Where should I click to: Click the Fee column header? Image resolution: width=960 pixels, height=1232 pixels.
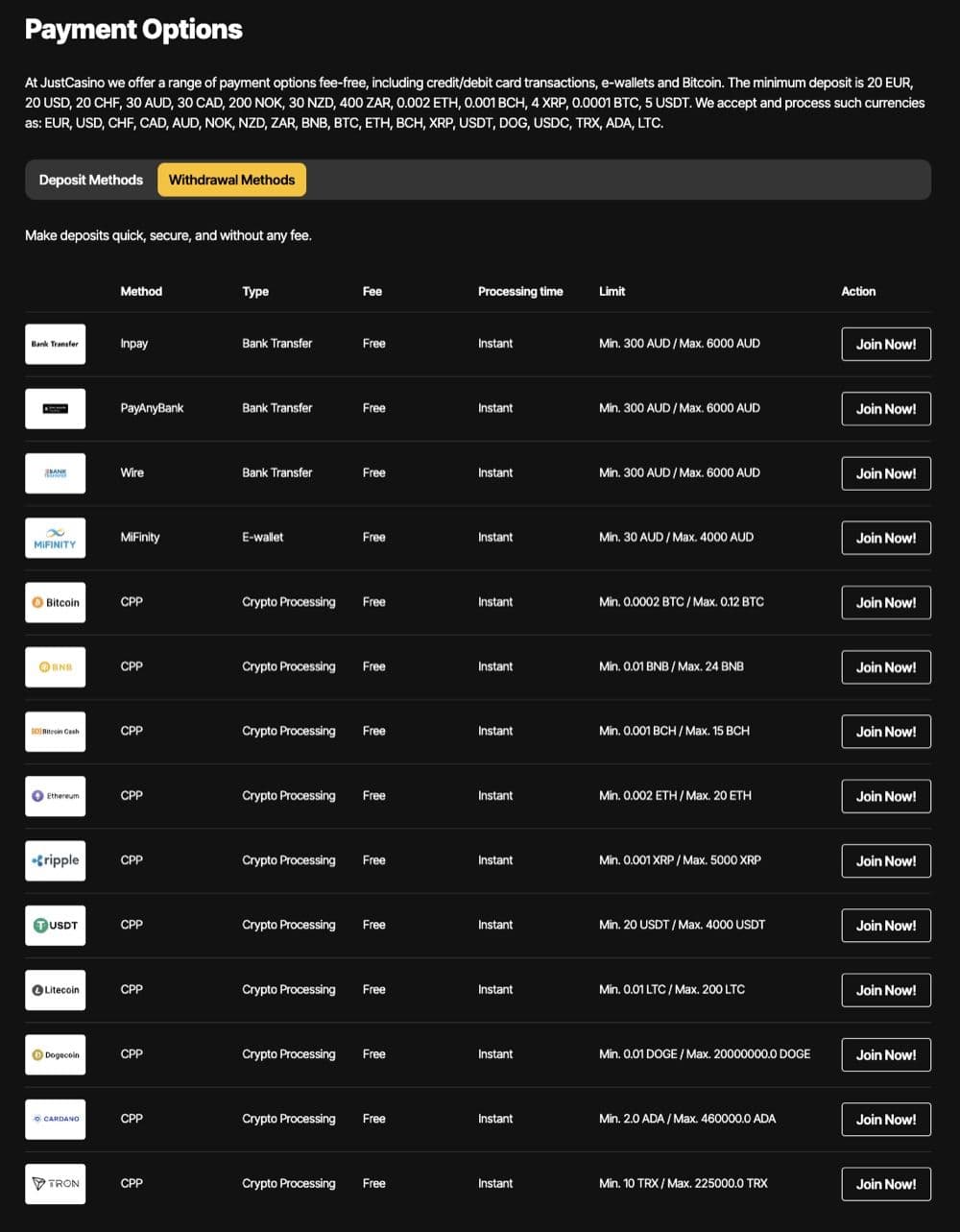pos(372,291)
